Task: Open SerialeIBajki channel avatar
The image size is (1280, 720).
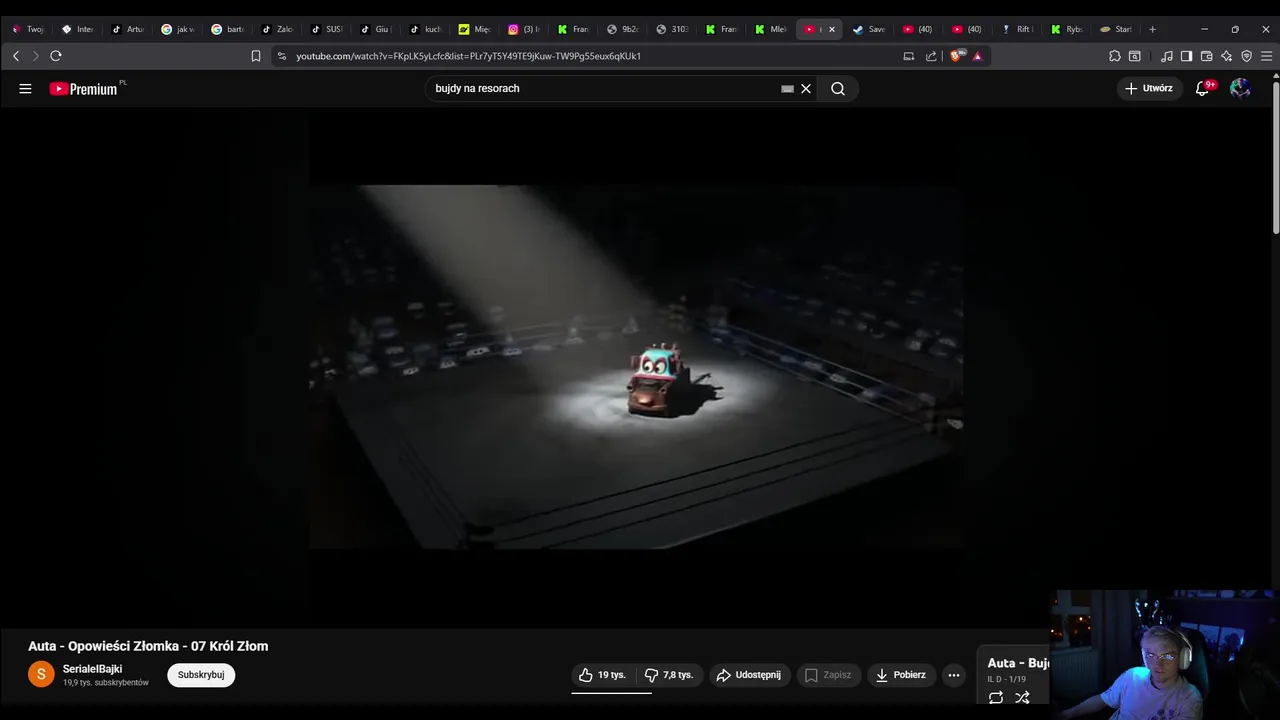Action: (x=41, y=674)
